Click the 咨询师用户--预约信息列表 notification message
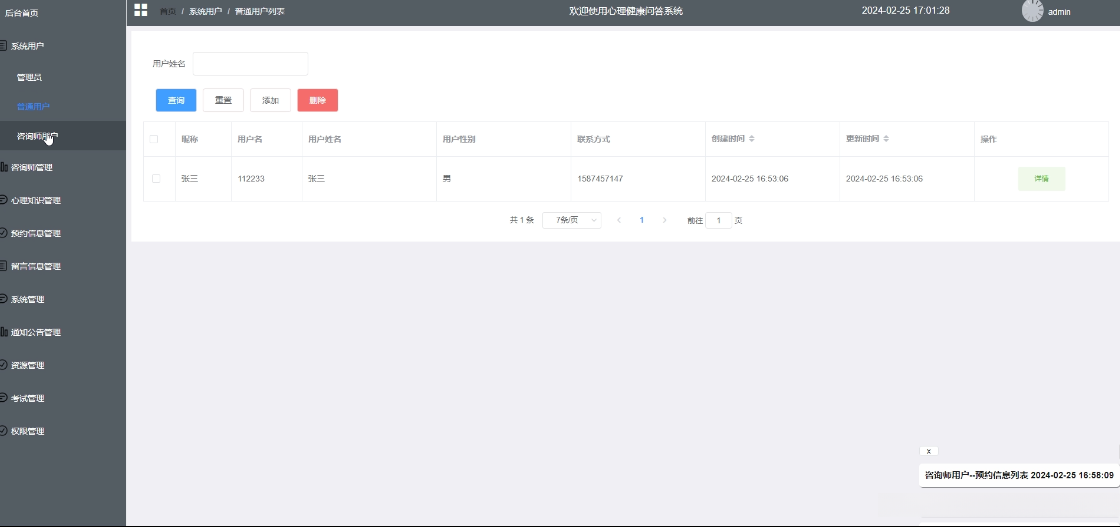Viewport: 1120px width, 527px height. (x=1019, y=476)
